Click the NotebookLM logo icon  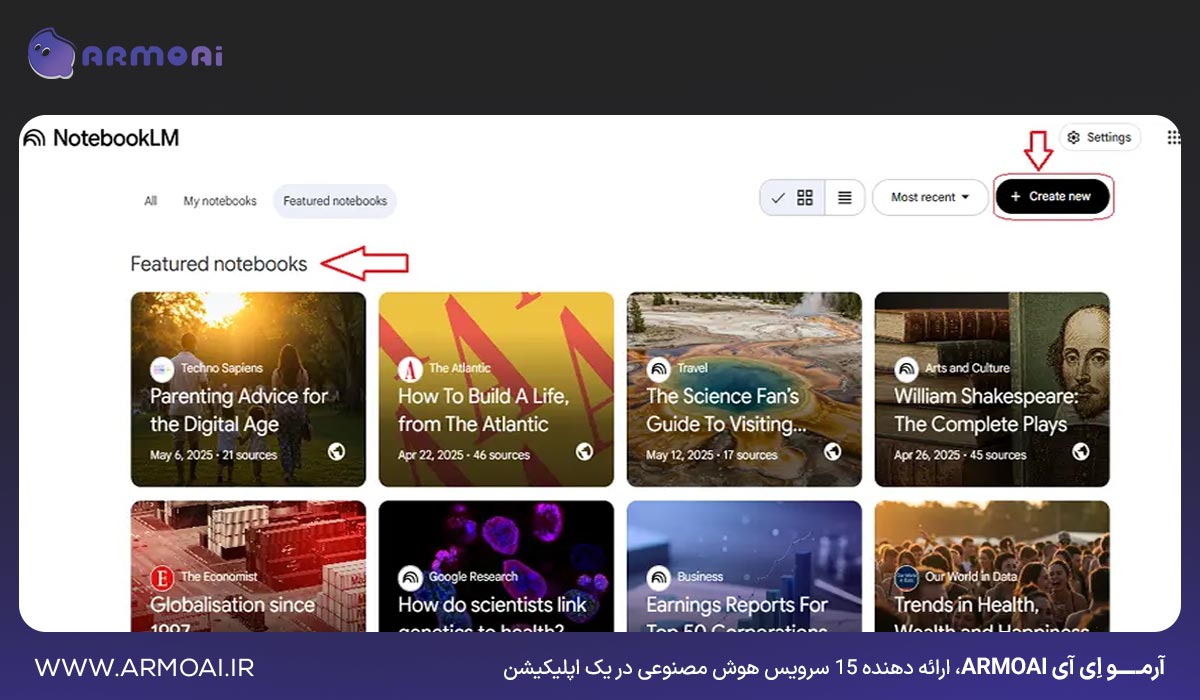[31, 137]
